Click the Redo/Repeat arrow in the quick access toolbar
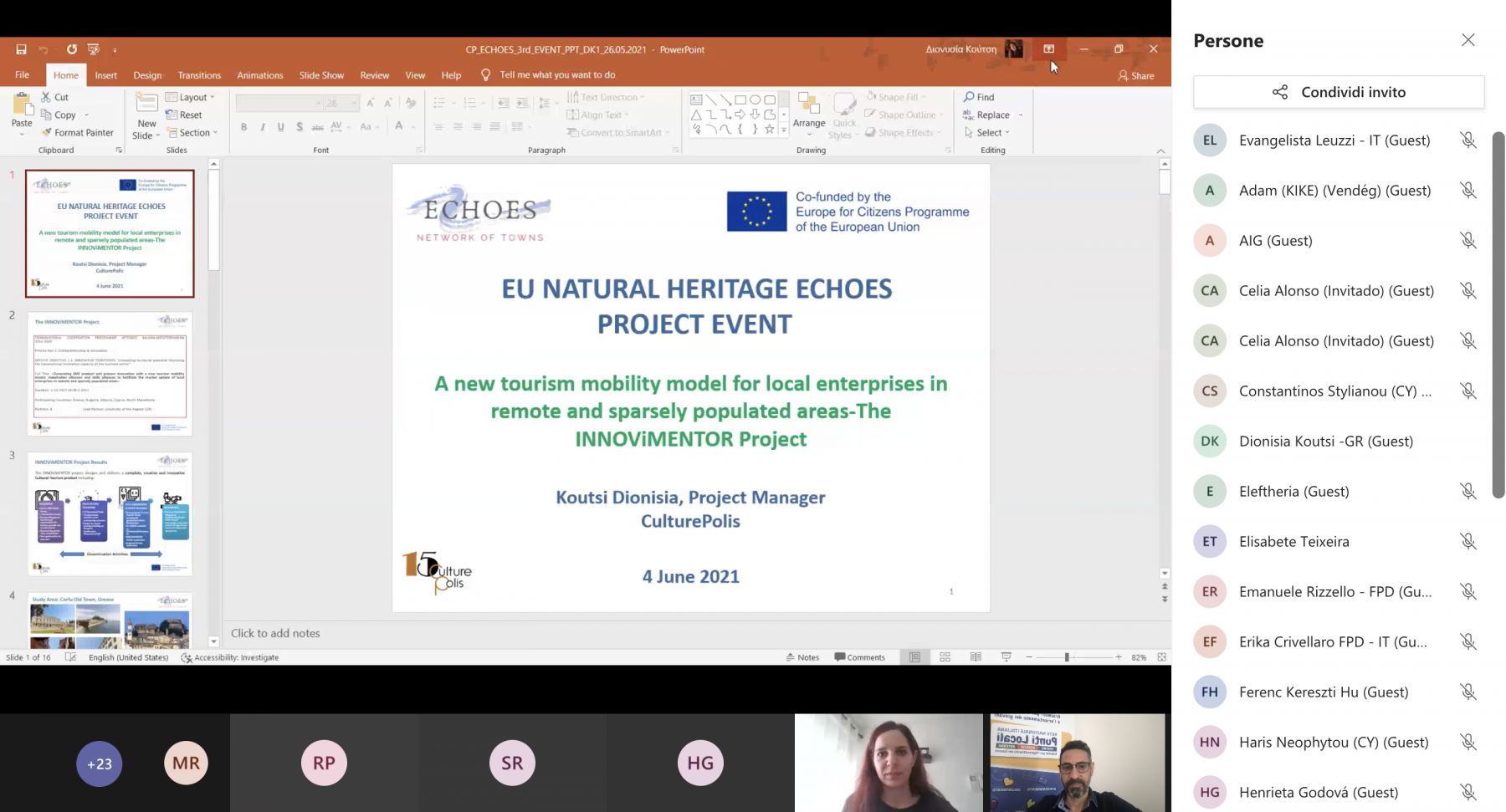The height and width of the screenshot is (812, 1506). click(72, 49)
